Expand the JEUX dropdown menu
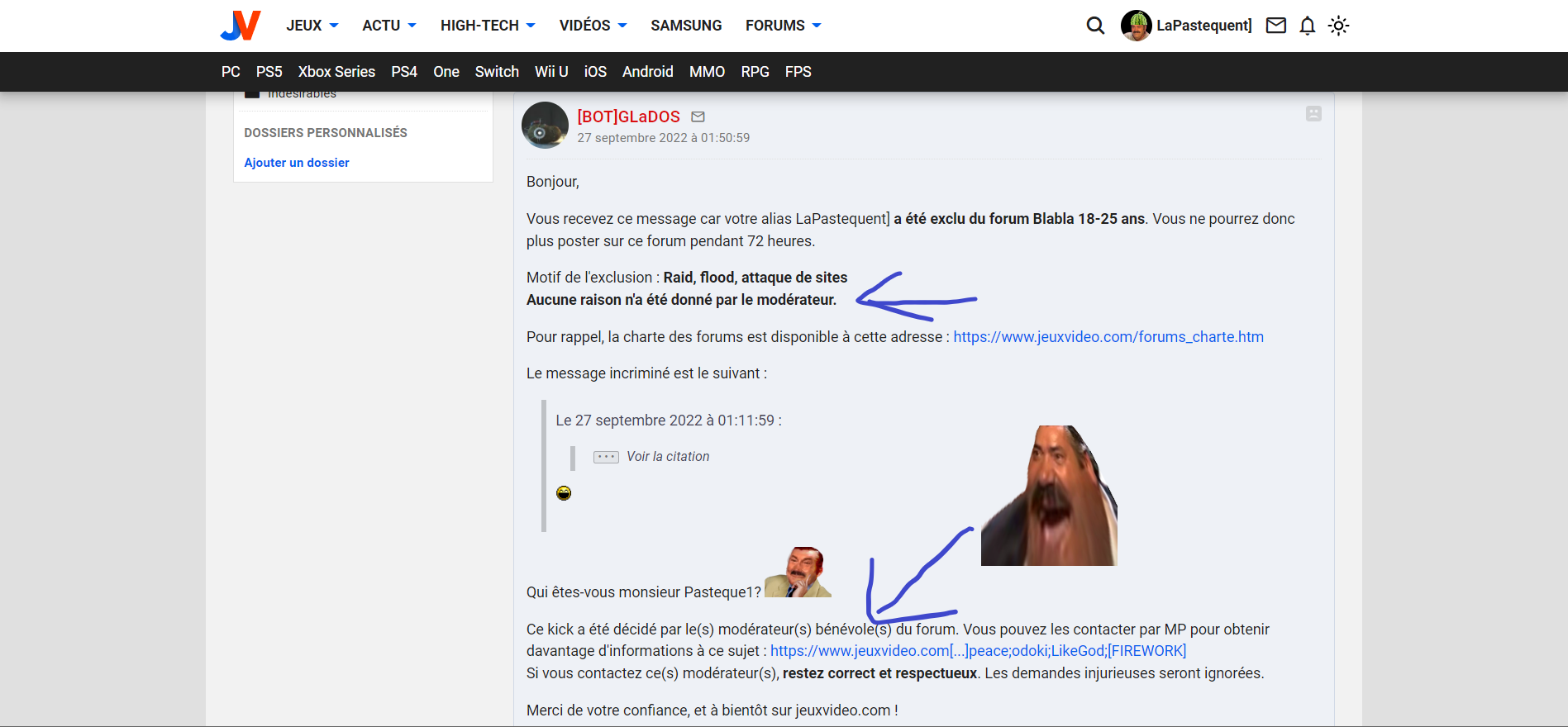1568x727 pixels. 312,26
